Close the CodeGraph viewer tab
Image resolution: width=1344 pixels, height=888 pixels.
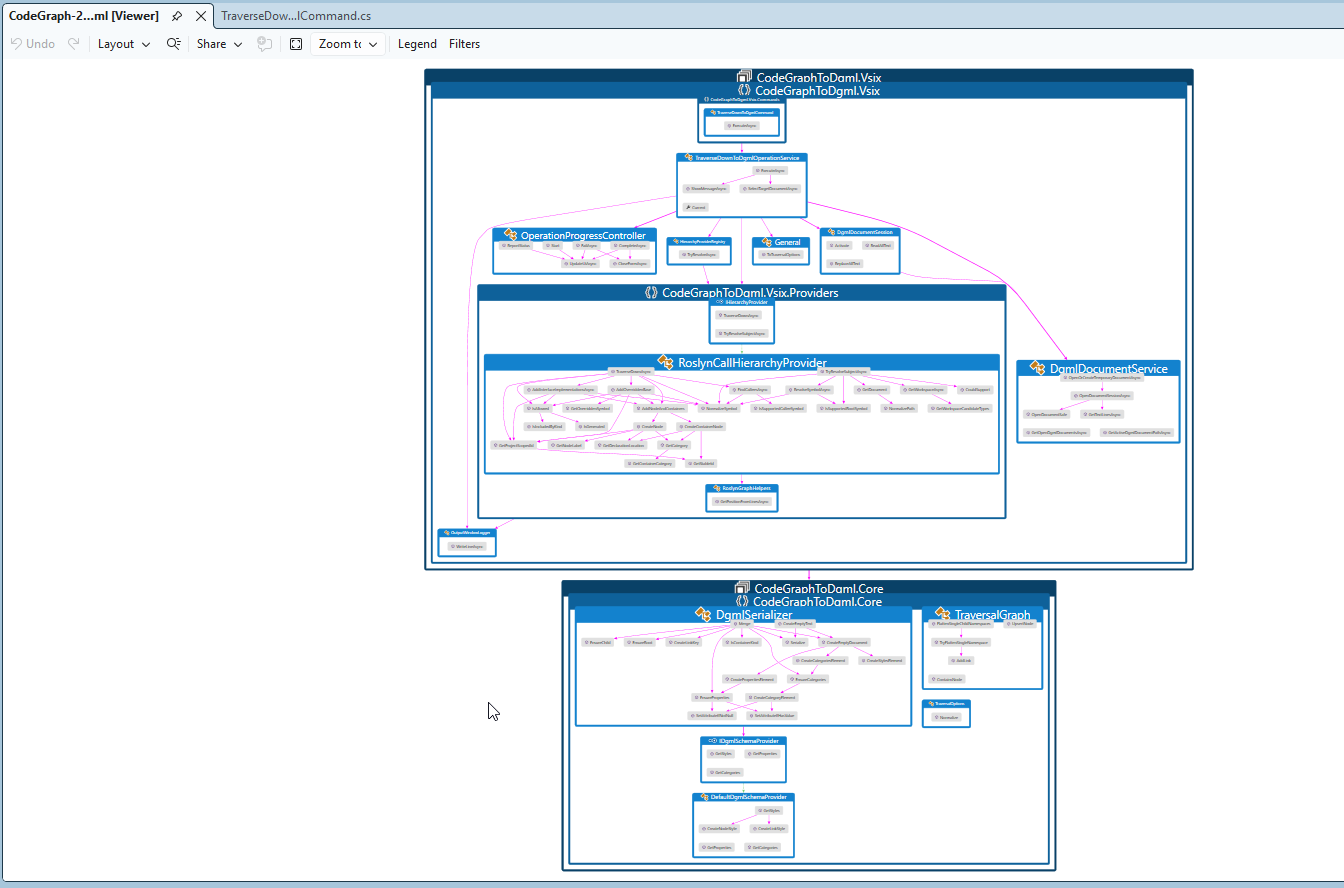(201, 16)
